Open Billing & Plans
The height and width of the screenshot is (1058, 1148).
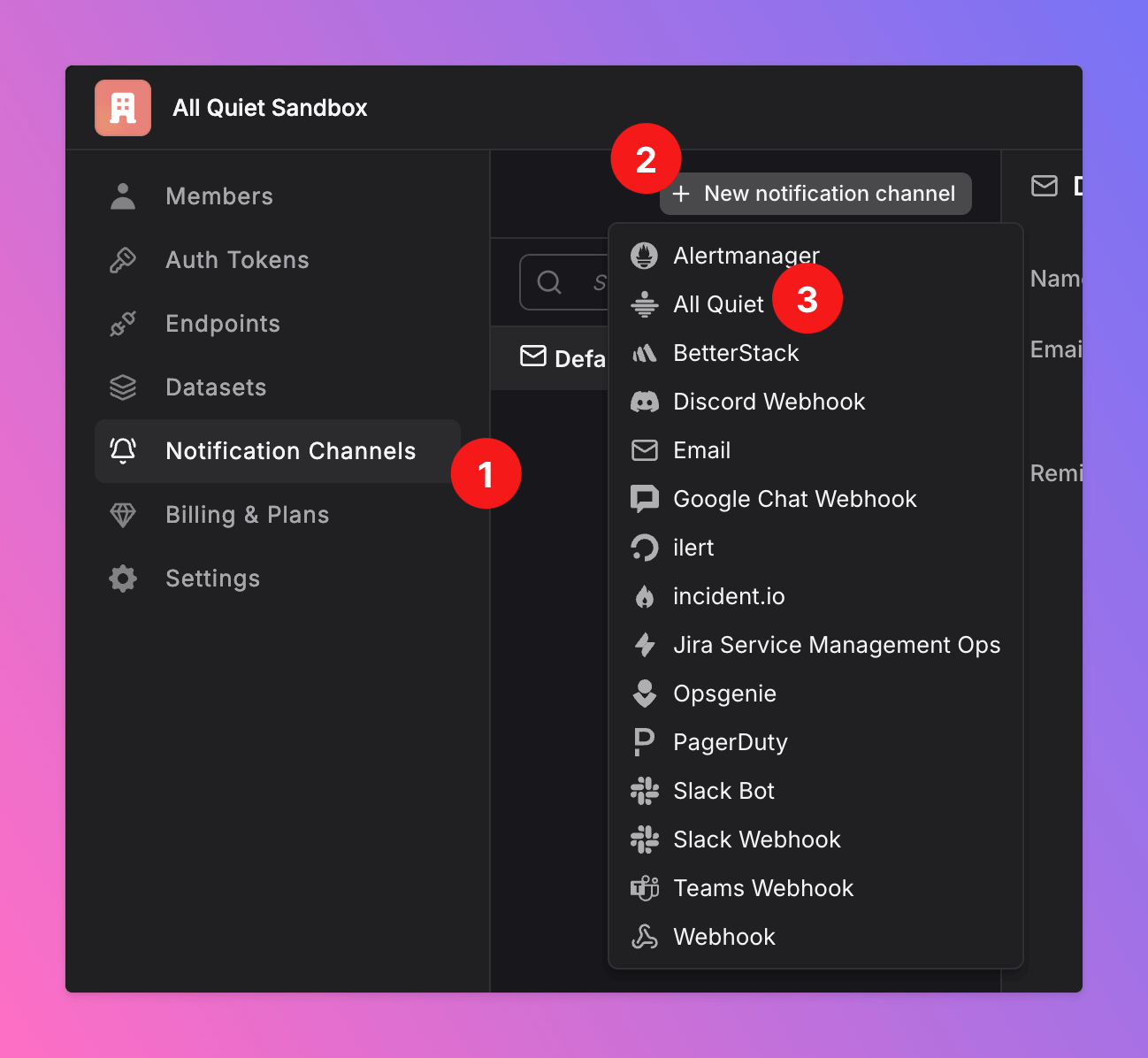(278, 515)
